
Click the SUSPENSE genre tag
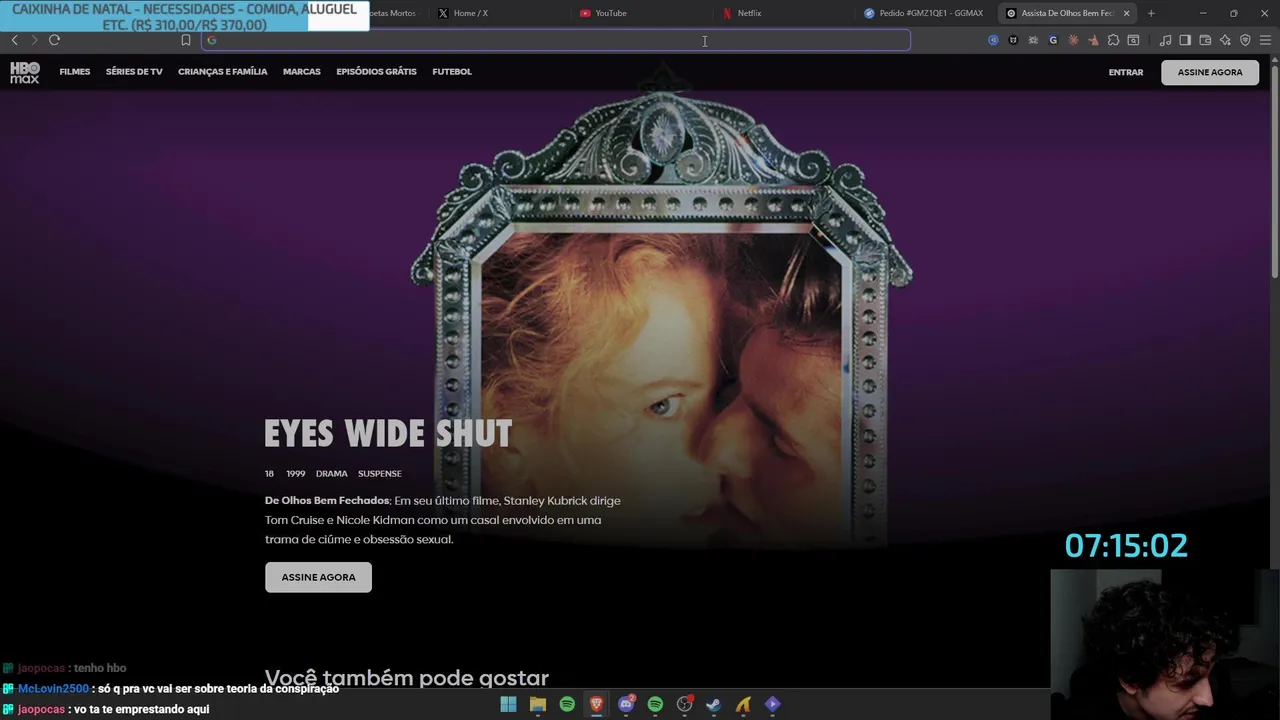pos(380,474)
